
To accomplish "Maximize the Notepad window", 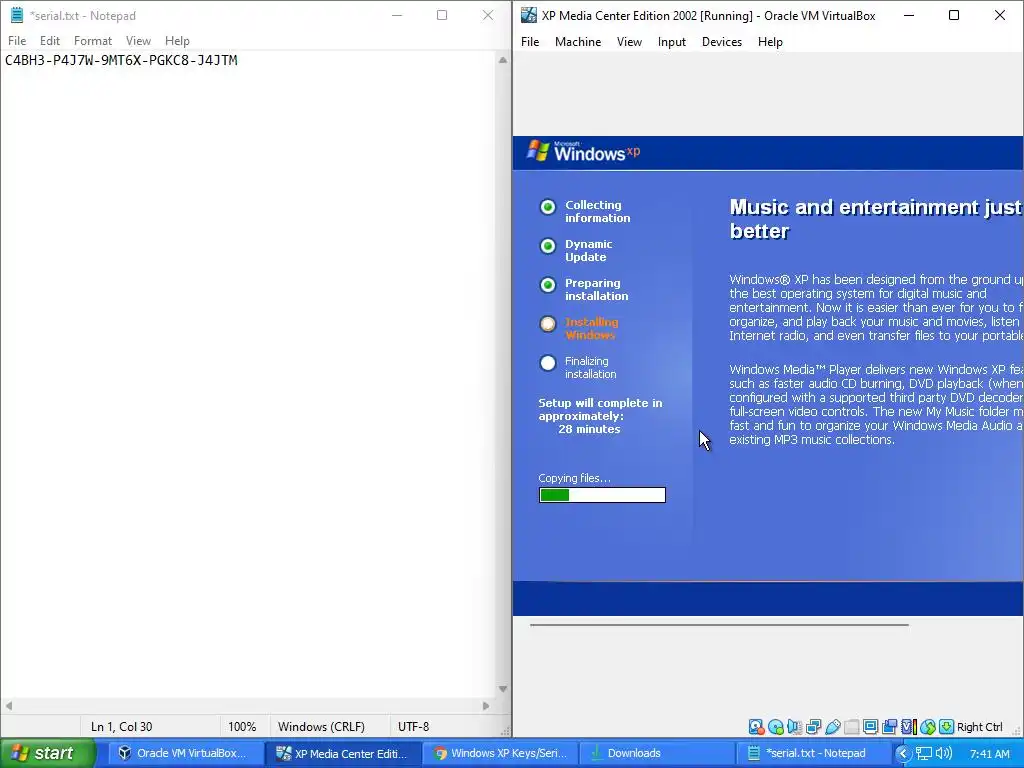I will pyautogui.click(x=442, y=15).
